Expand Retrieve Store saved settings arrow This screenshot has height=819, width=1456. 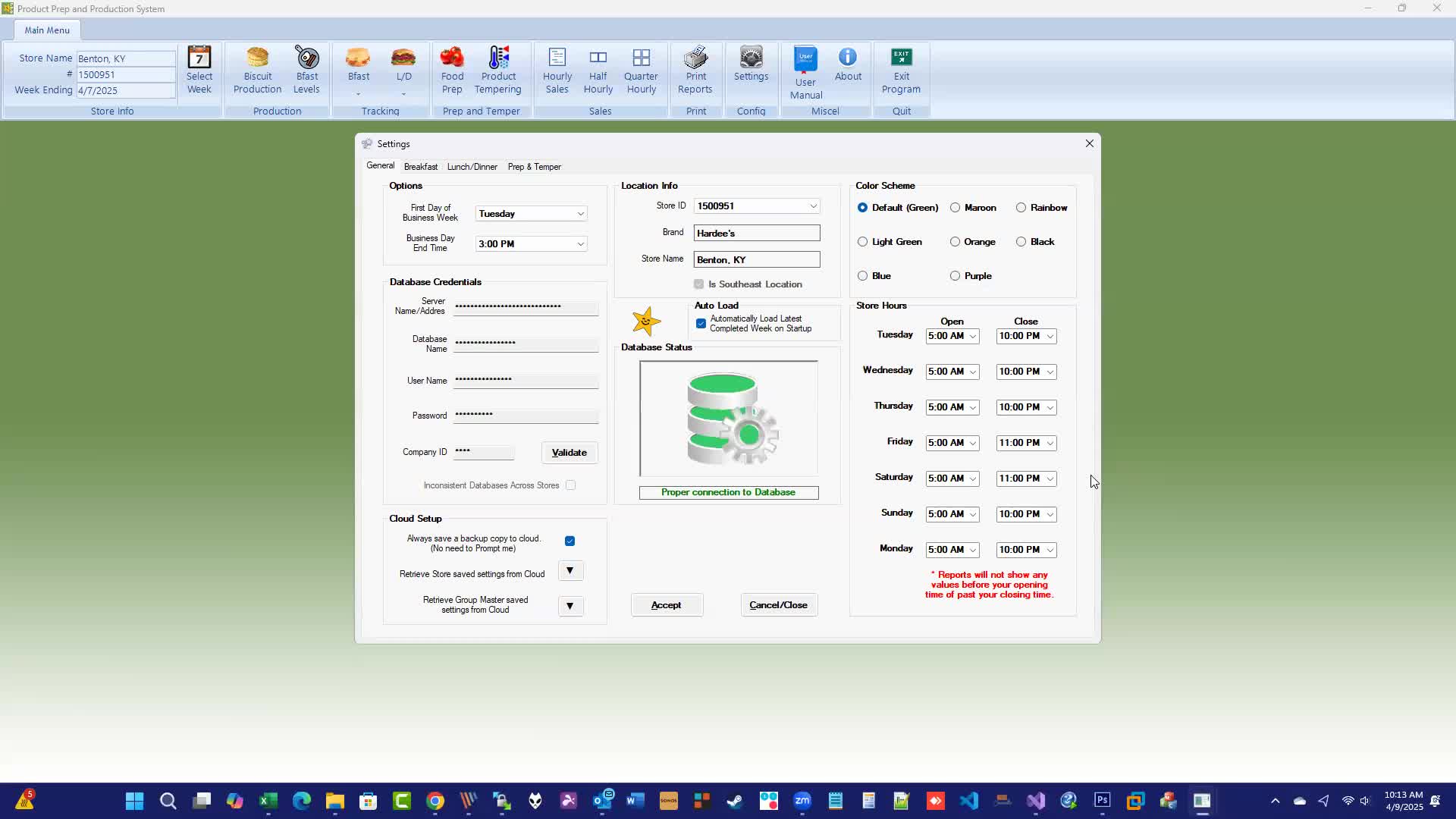coord(570,571)
